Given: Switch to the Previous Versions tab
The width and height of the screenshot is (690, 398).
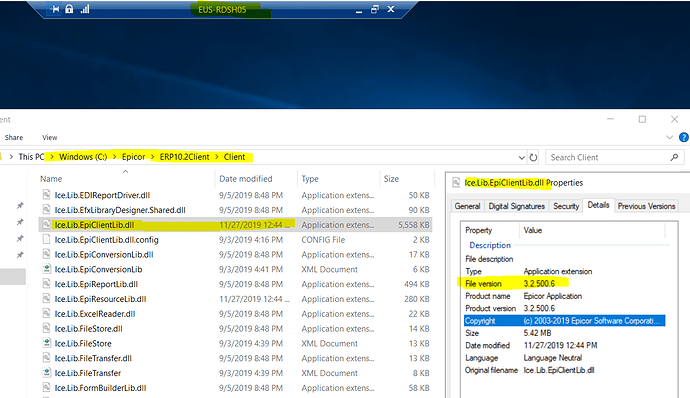Looking at the screenshot, I should [x=646, y=206].
